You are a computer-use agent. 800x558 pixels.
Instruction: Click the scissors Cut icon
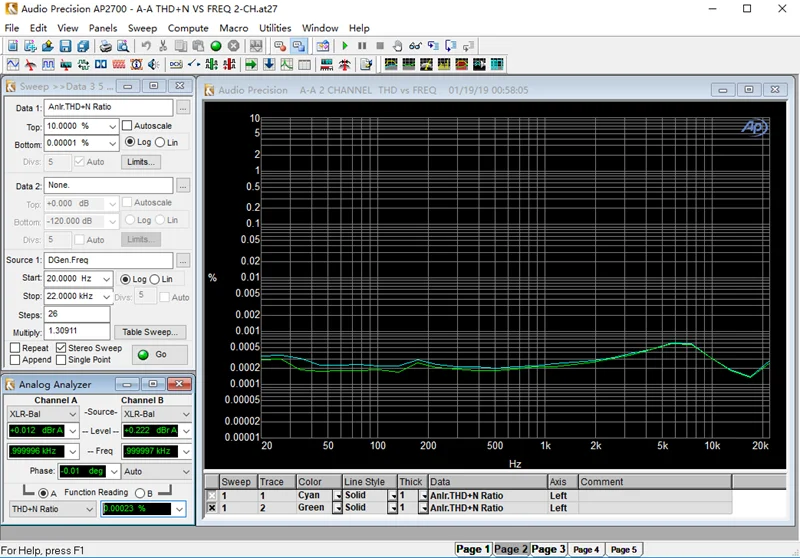click(x=163, y=46)
